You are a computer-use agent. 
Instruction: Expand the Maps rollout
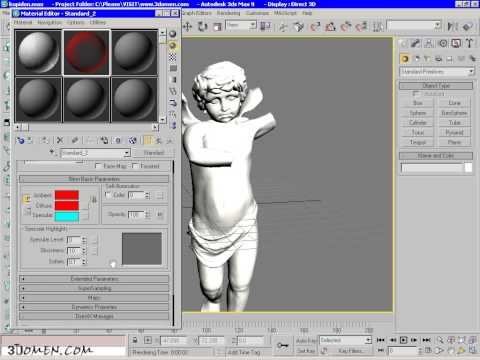[94, 297]
